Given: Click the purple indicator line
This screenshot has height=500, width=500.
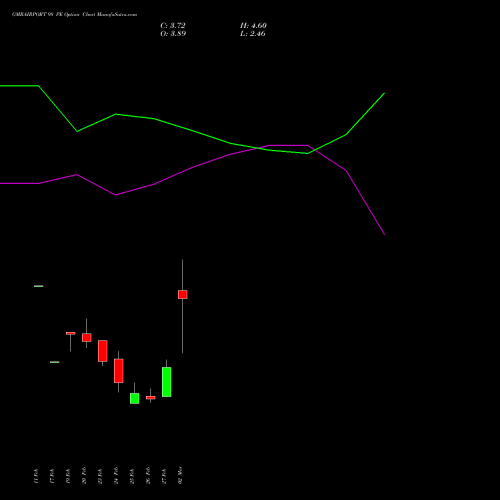Looking at the screenshot, I should 192,167.
